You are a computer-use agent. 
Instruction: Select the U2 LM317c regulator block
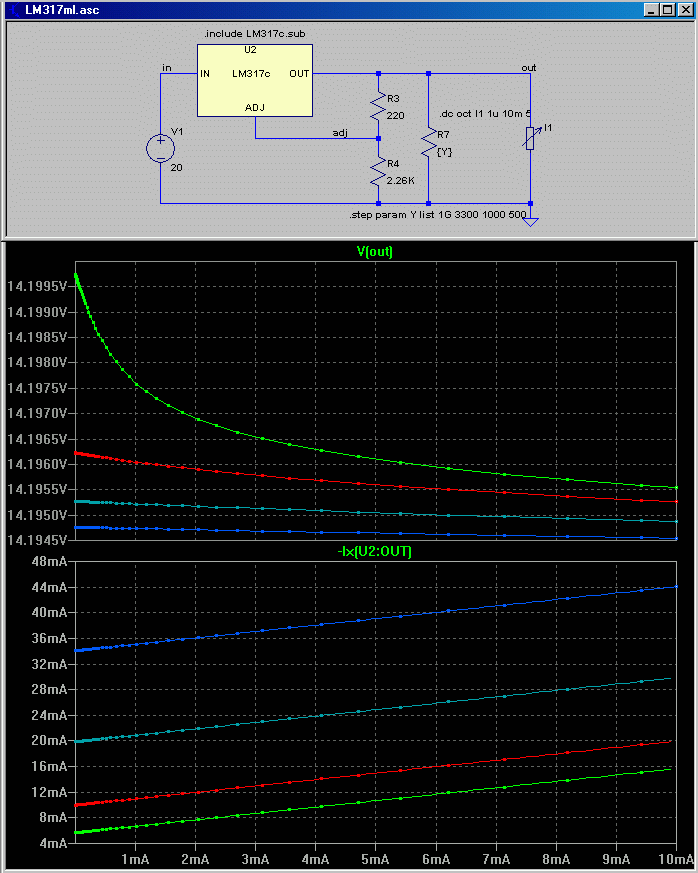[255, 81]
